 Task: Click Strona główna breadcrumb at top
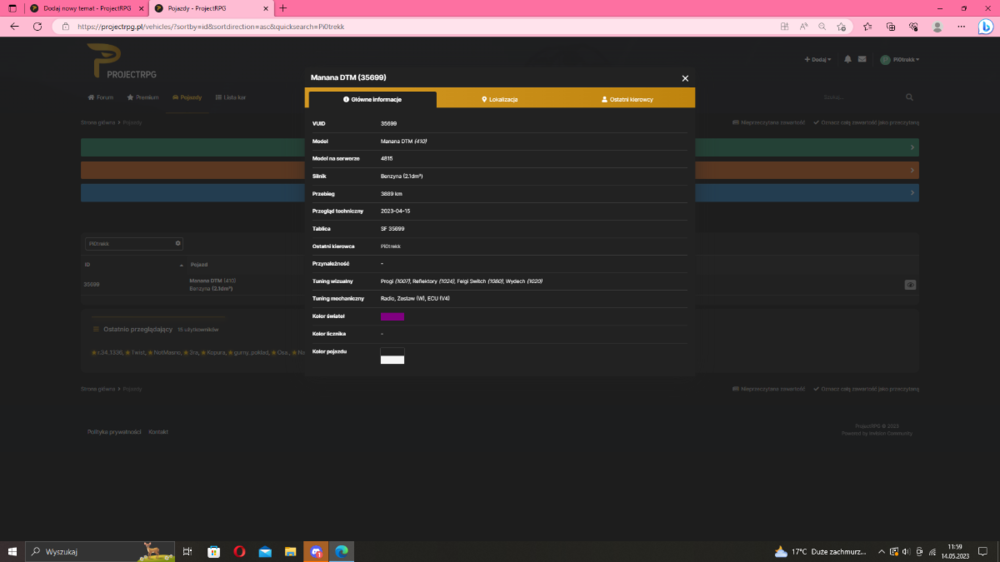pyautogui.click(x=98, y=122)
